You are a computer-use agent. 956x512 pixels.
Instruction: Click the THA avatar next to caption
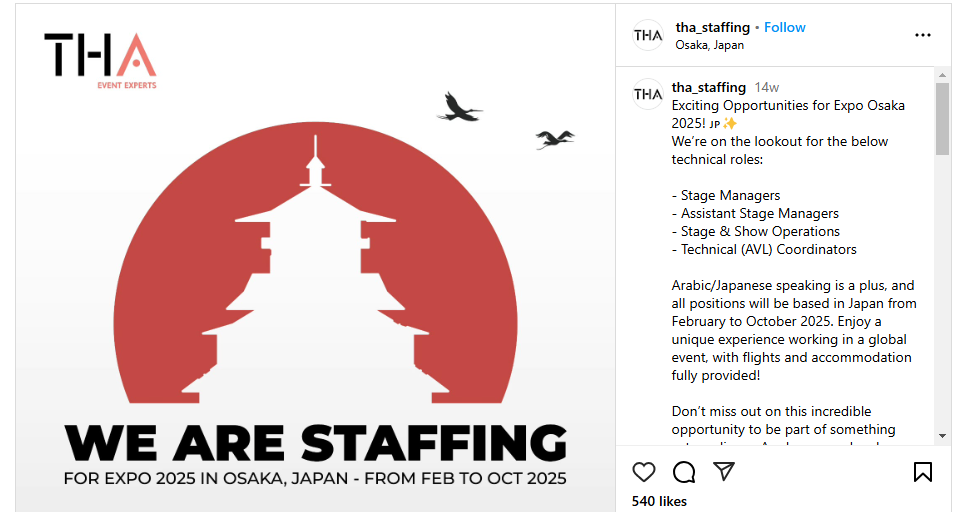(648, 94)
